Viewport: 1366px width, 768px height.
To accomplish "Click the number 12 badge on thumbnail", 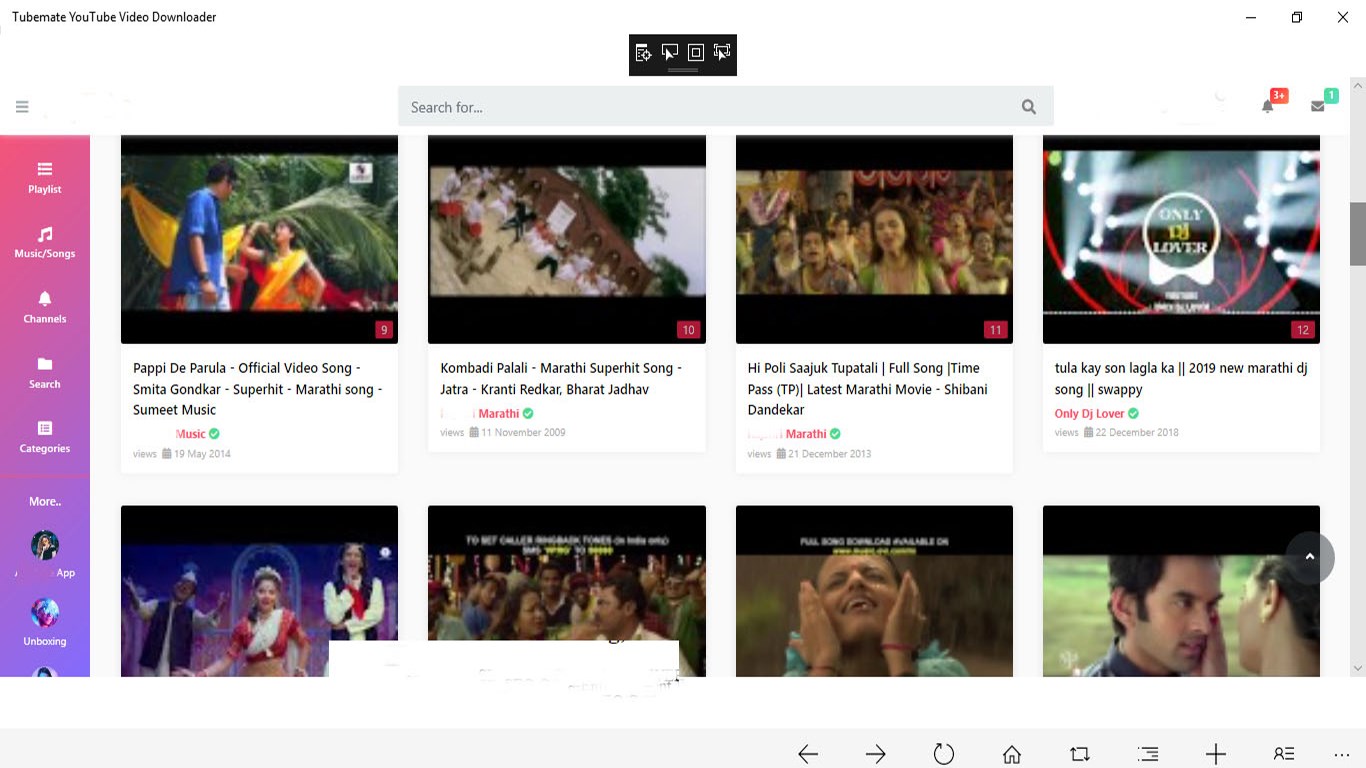I will click(x=1302, y=330).
